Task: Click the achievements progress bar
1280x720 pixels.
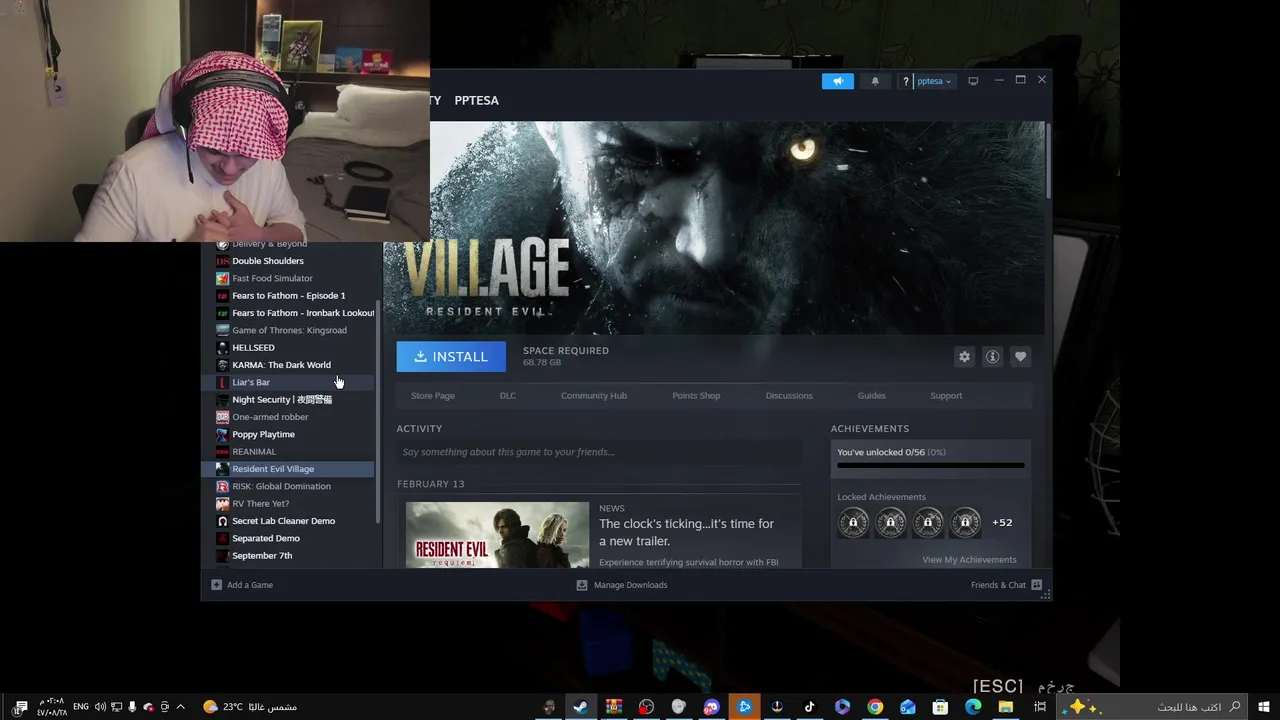Action: pos(930,466)
